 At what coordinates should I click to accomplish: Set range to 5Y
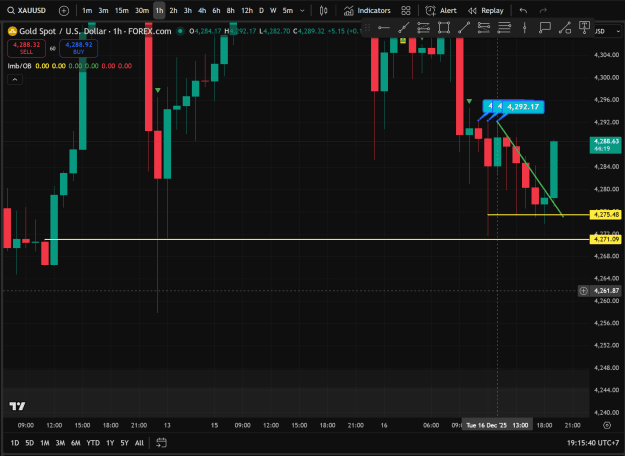124,443
